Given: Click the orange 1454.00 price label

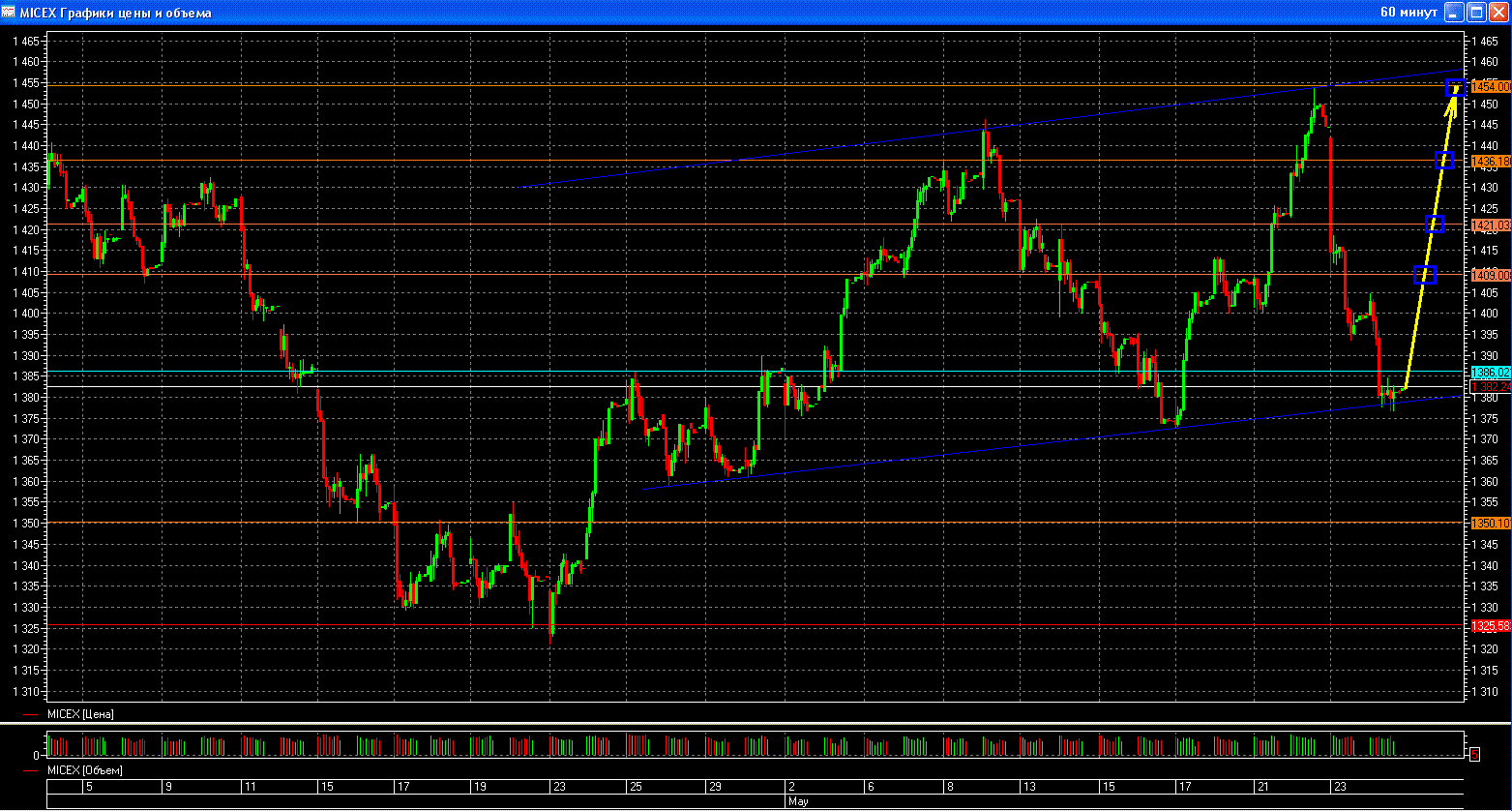Looking at the screenshot, I should tap(1491, 86).
